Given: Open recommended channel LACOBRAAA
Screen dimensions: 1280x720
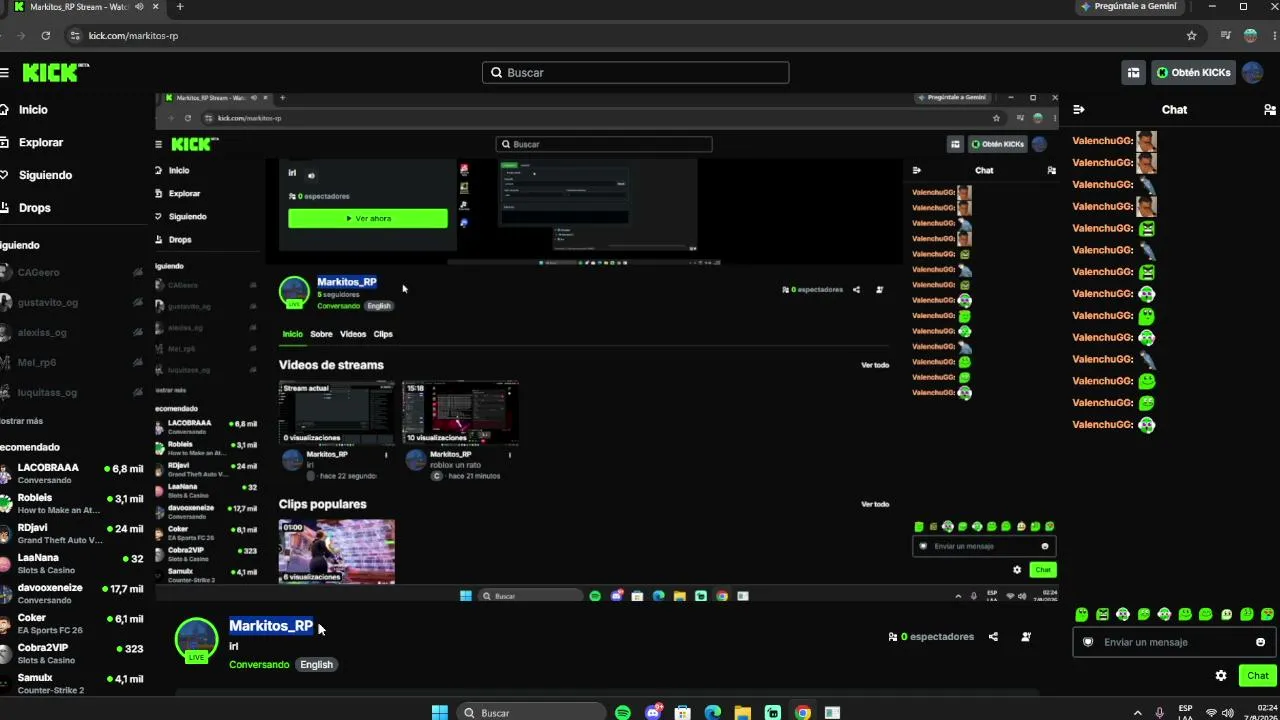Looking at the screenshot, I should (x=72, y=474).
